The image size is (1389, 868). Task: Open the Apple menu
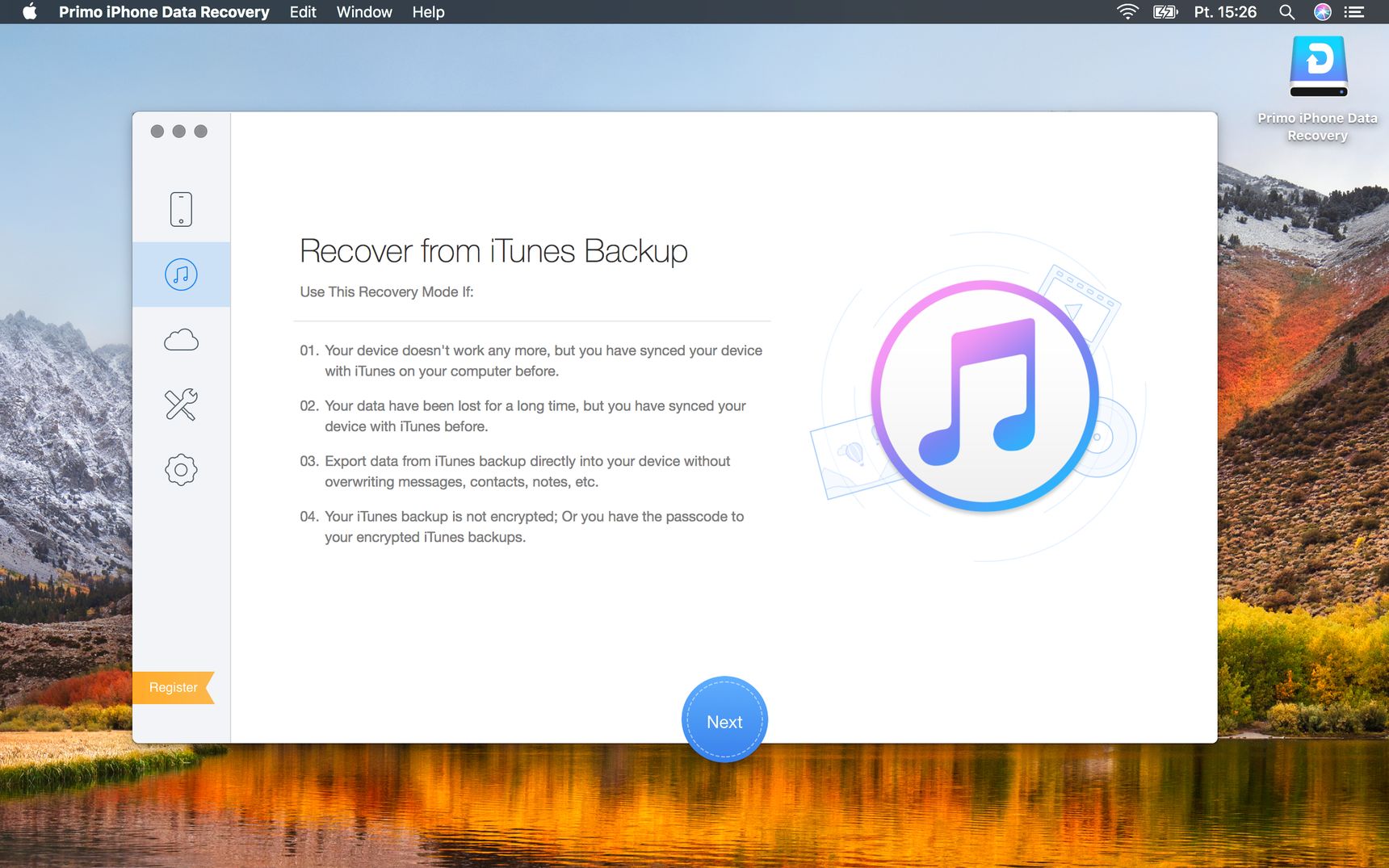(30, 12)
